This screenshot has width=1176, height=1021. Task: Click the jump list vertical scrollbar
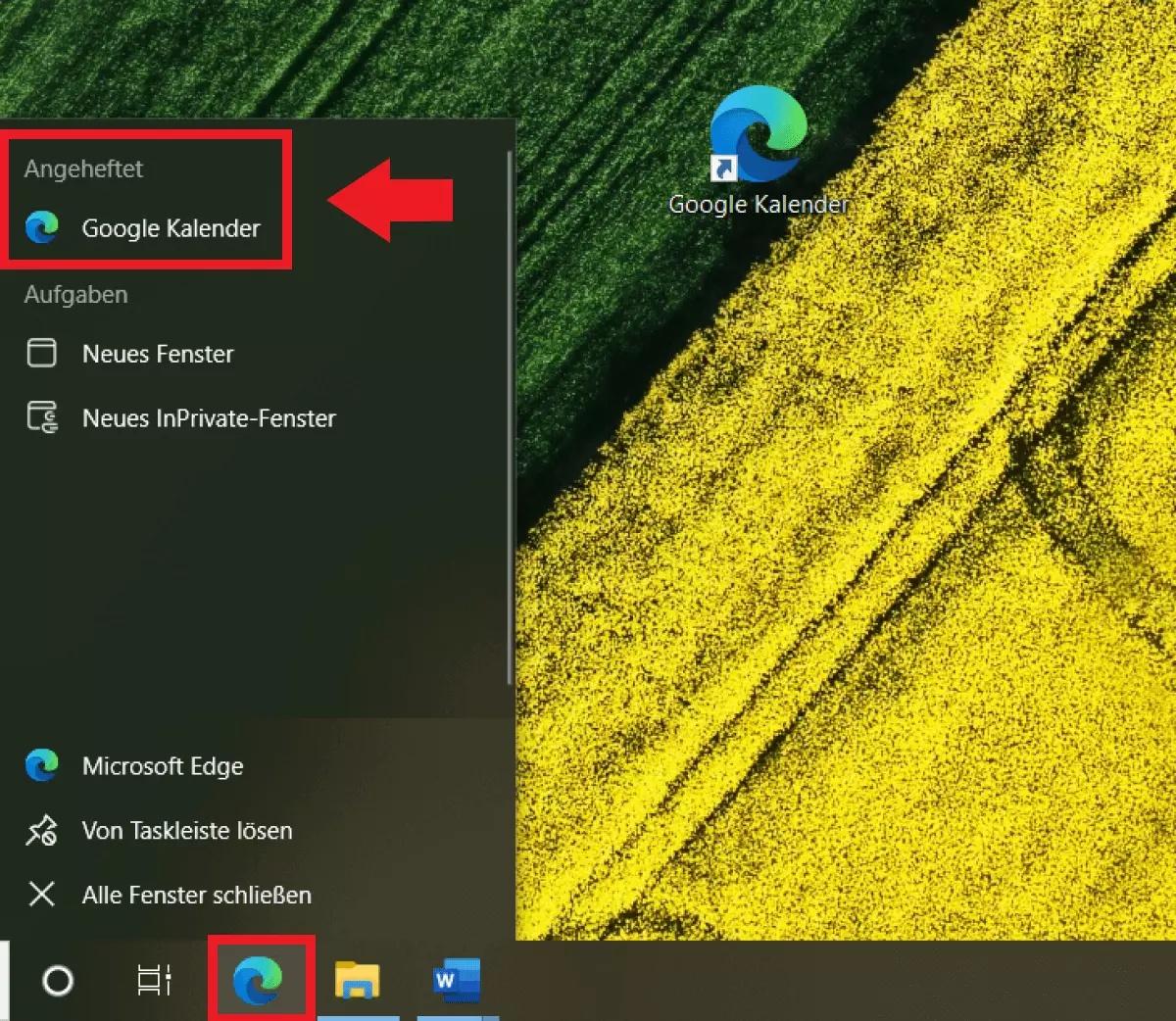[510, 416]
